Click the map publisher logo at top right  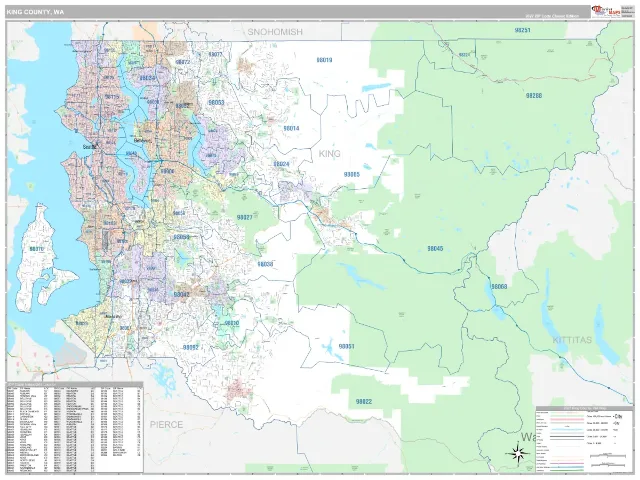click(606, 11)
